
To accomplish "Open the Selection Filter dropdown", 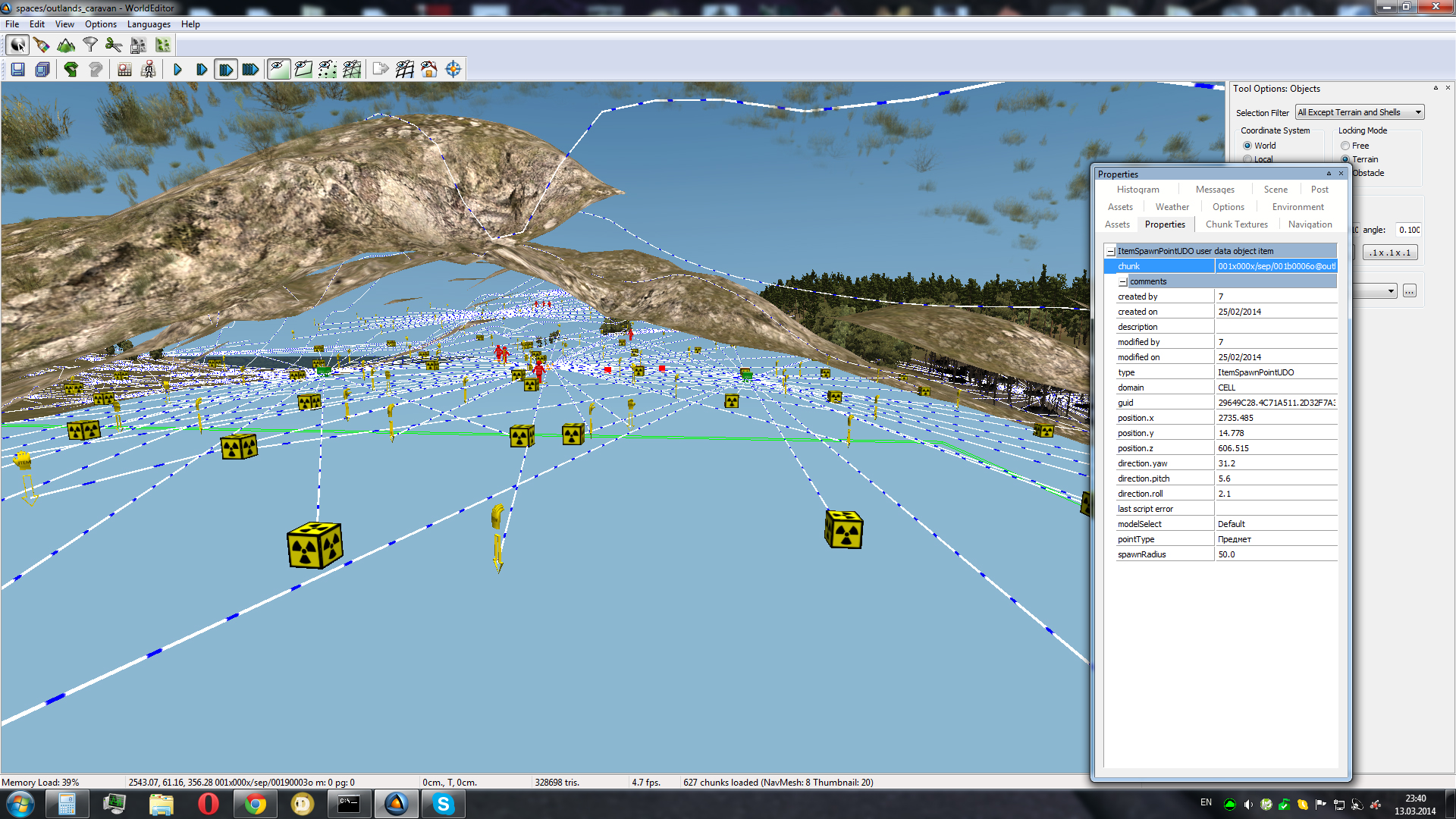I will pyautogui.click(x=1359, y=112).
